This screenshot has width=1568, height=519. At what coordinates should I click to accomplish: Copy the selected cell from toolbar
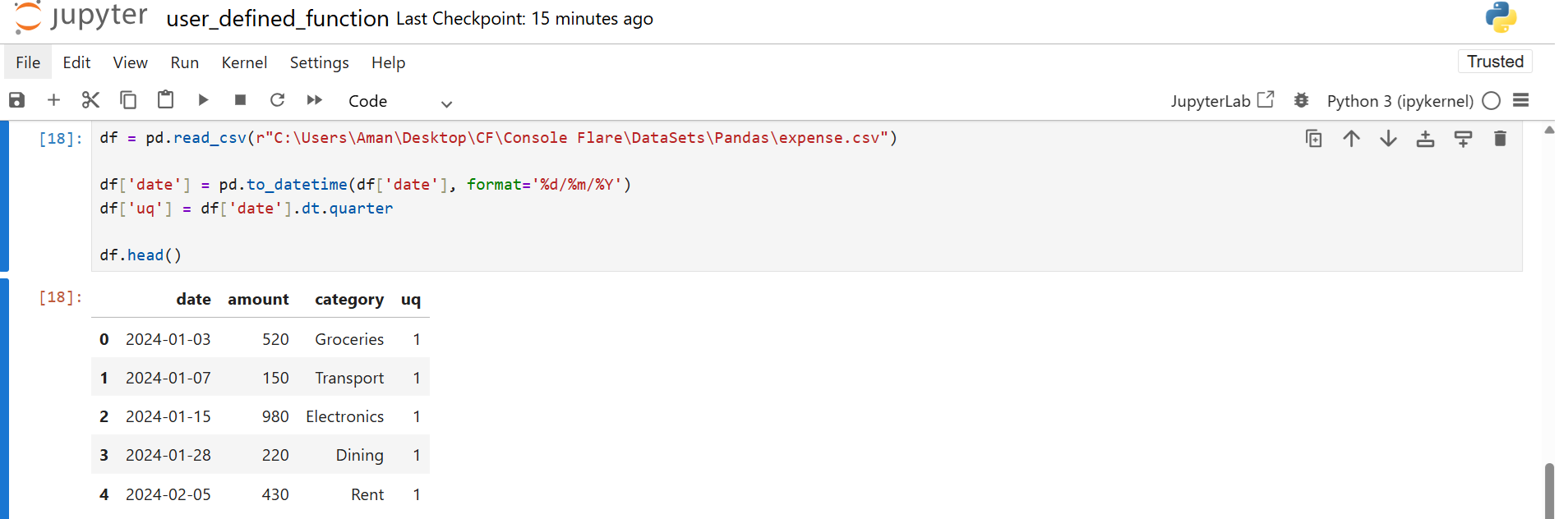128,100
